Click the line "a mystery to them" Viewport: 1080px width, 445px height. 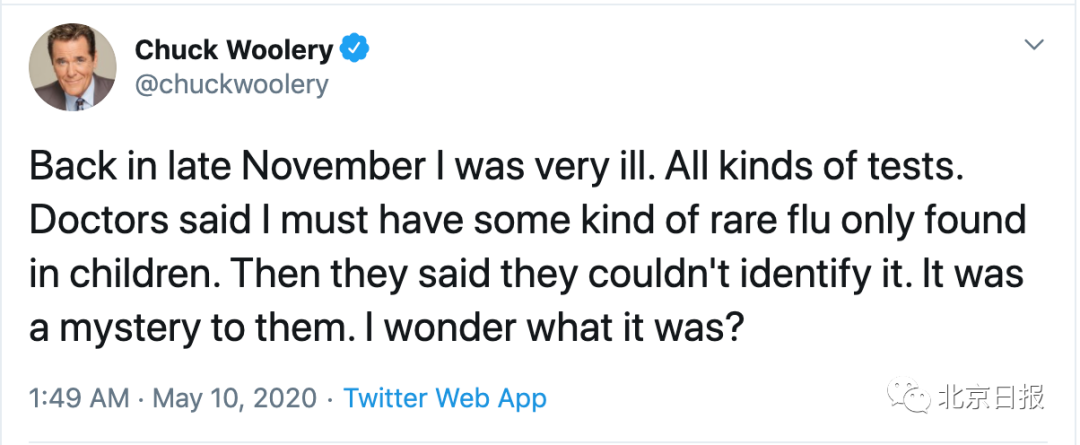385,328
